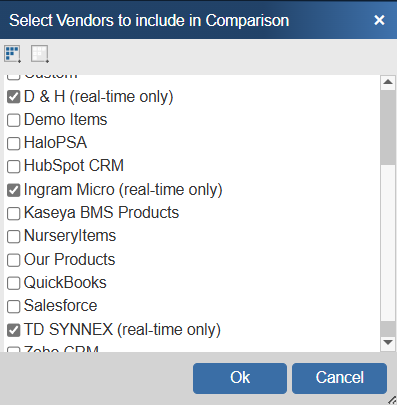The height and width of the screenshot is (405, 397).
Task: Uncheck Ingram Micro (real-time only)
Action: pos(14,190)
